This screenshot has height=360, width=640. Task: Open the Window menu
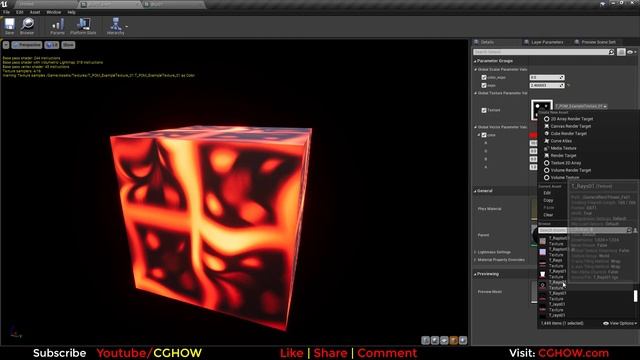(x=53, y=12)
